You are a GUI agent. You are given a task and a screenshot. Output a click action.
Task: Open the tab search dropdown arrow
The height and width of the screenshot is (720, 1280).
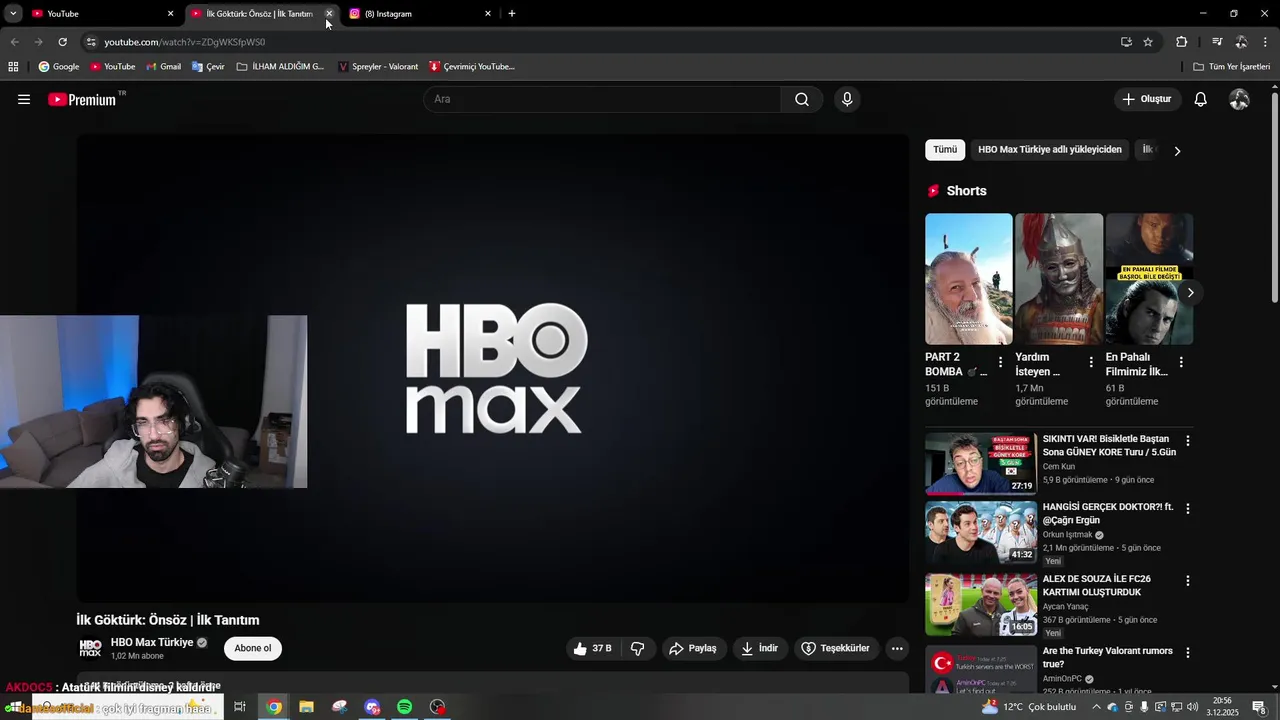[x=13, y=14]
